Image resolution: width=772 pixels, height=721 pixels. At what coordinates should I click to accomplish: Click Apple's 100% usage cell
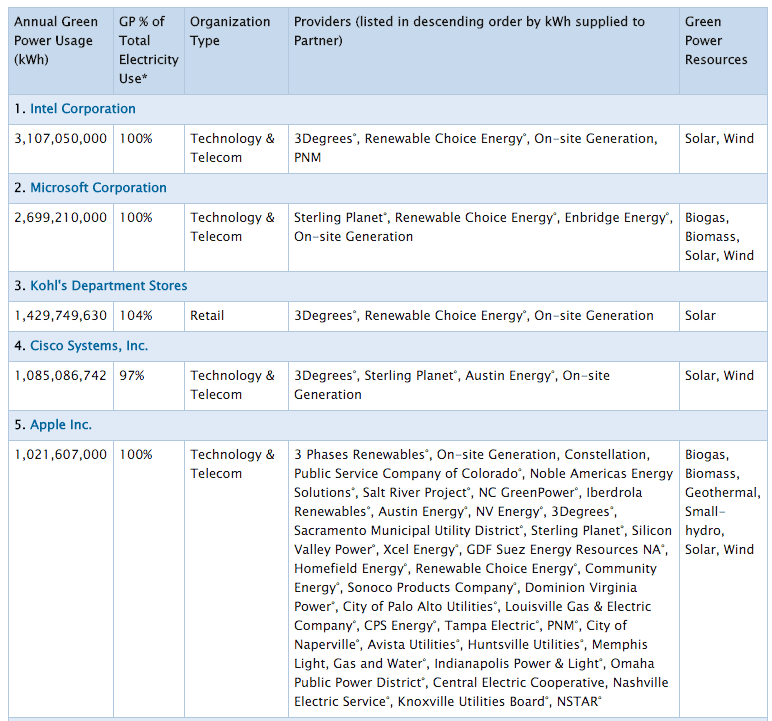(x=149, y=579)
